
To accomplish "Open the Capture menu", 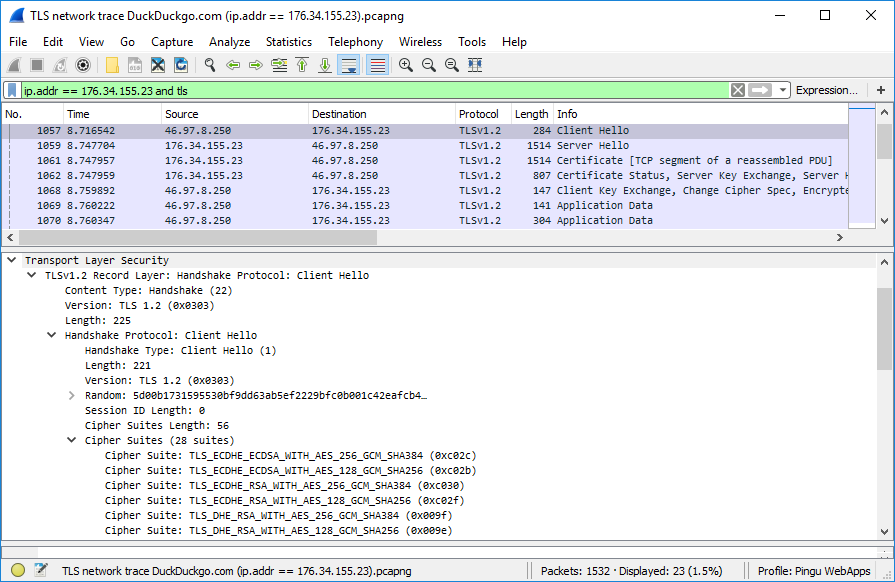I will [x=172, y=42].
